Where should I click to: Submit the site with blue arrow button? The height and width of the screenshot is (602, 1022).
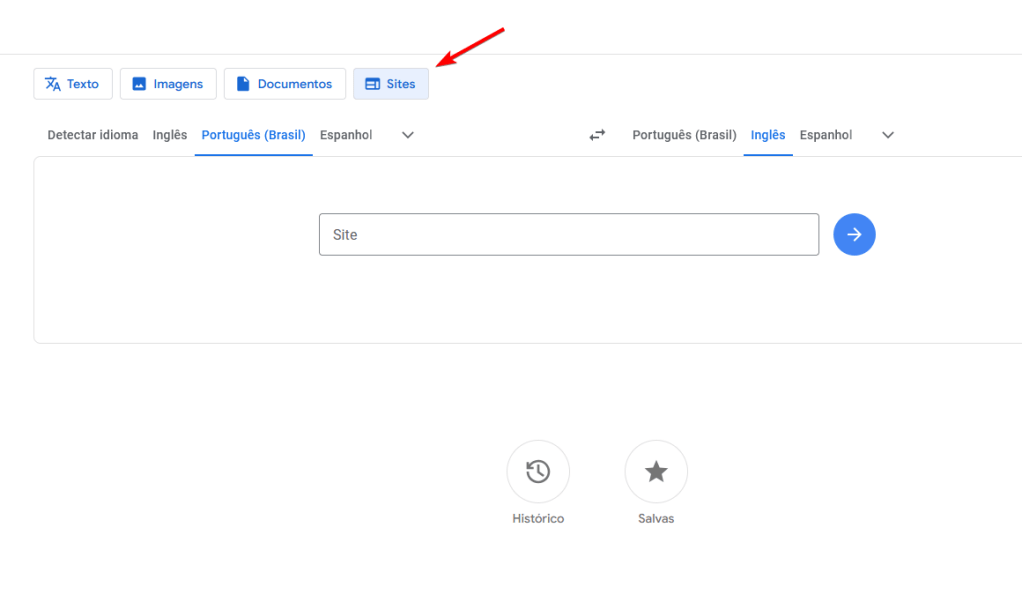point(854,235)
